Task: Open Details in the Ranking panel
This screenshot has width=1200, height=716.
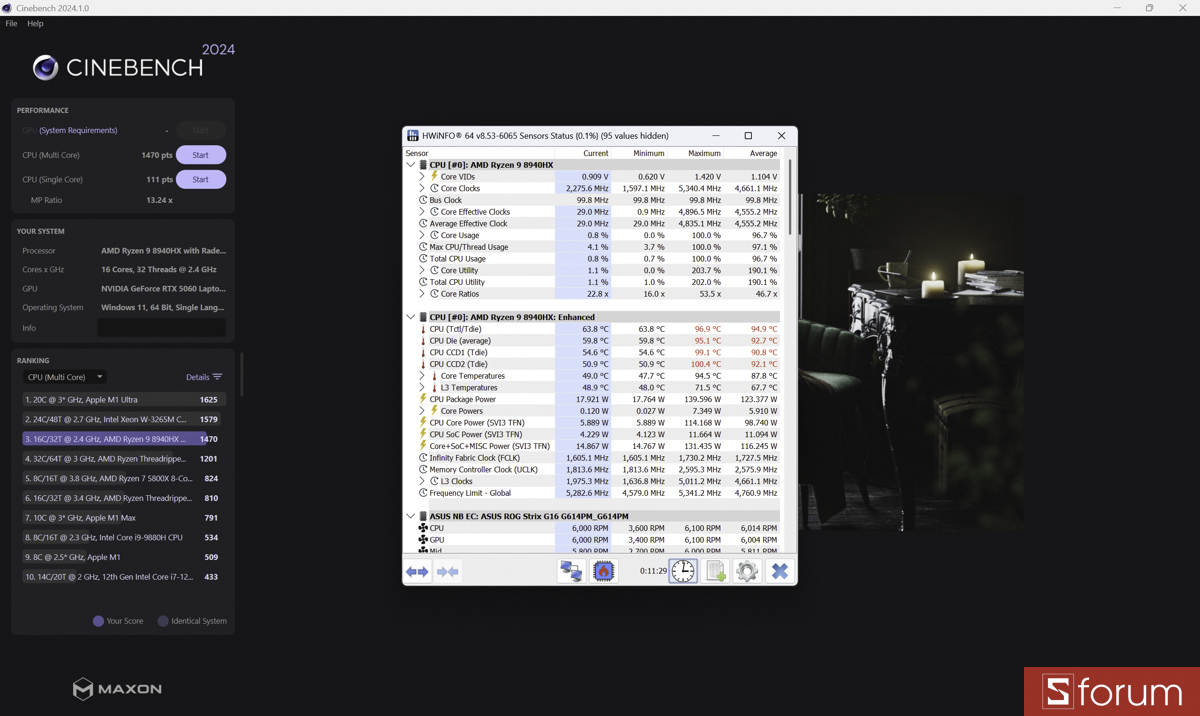Action: pyautogui.click(x=204, y=377)
